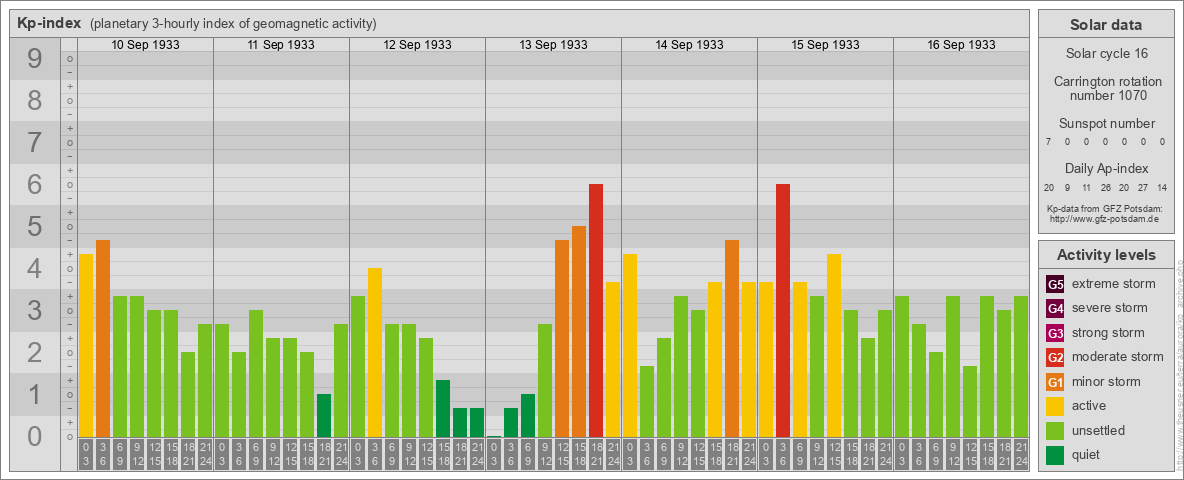Select the G1 minor storm orange swatch
Screen dimensions: 1184x480
point(1055,382)
